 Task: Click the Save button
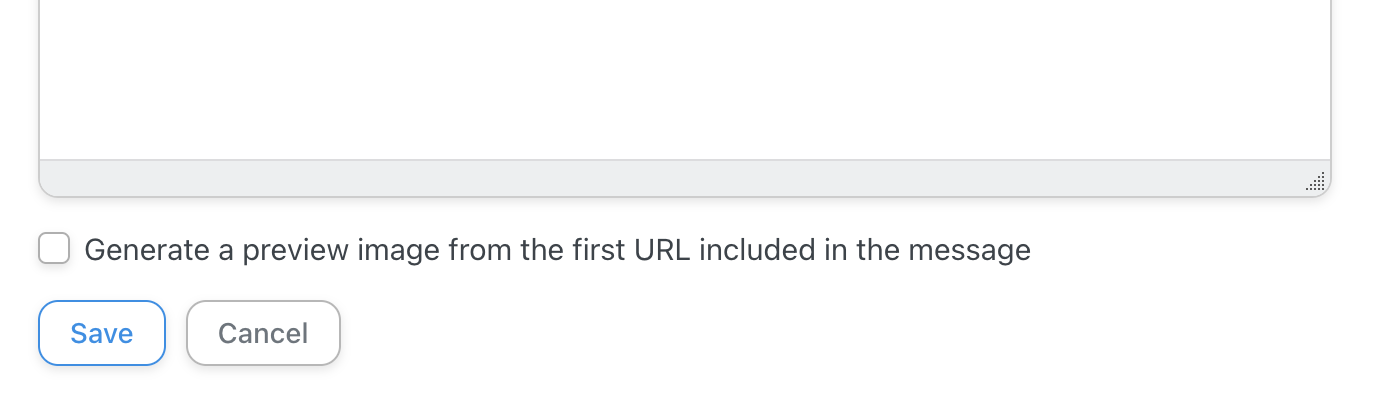tap(102, 333)
